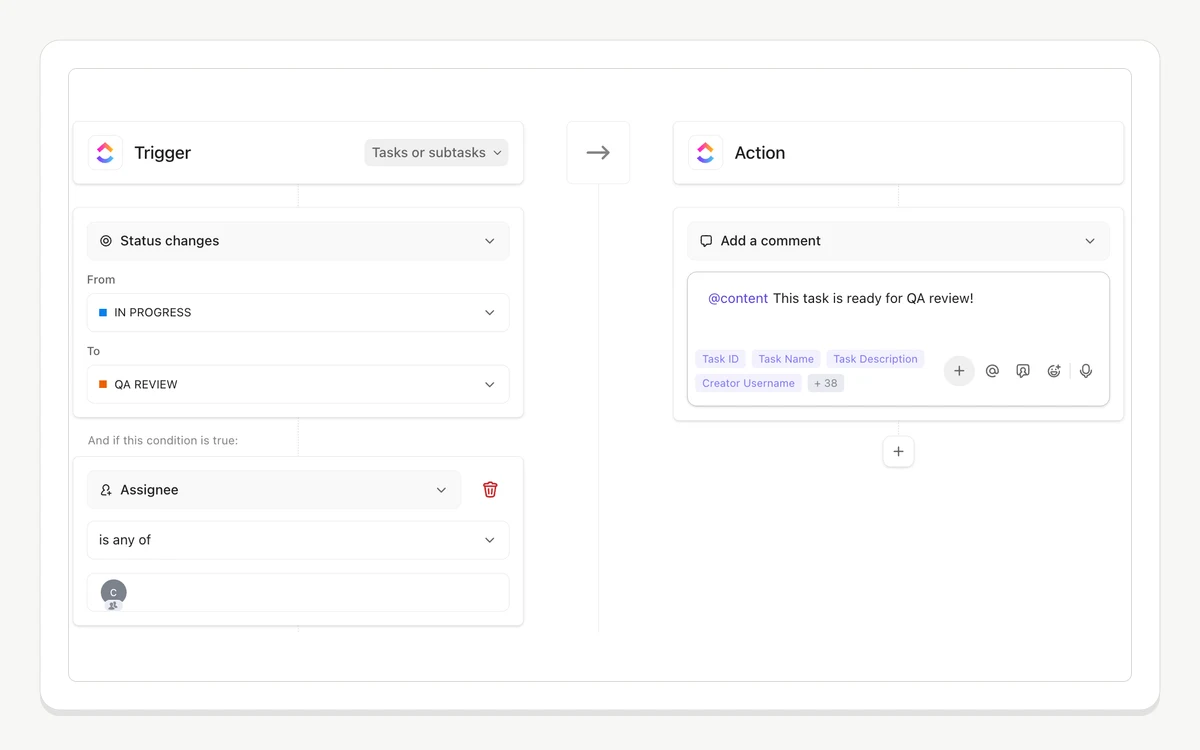
Task: Click the ClickUp logo in the Action header
Action: [x=705, y=153]
